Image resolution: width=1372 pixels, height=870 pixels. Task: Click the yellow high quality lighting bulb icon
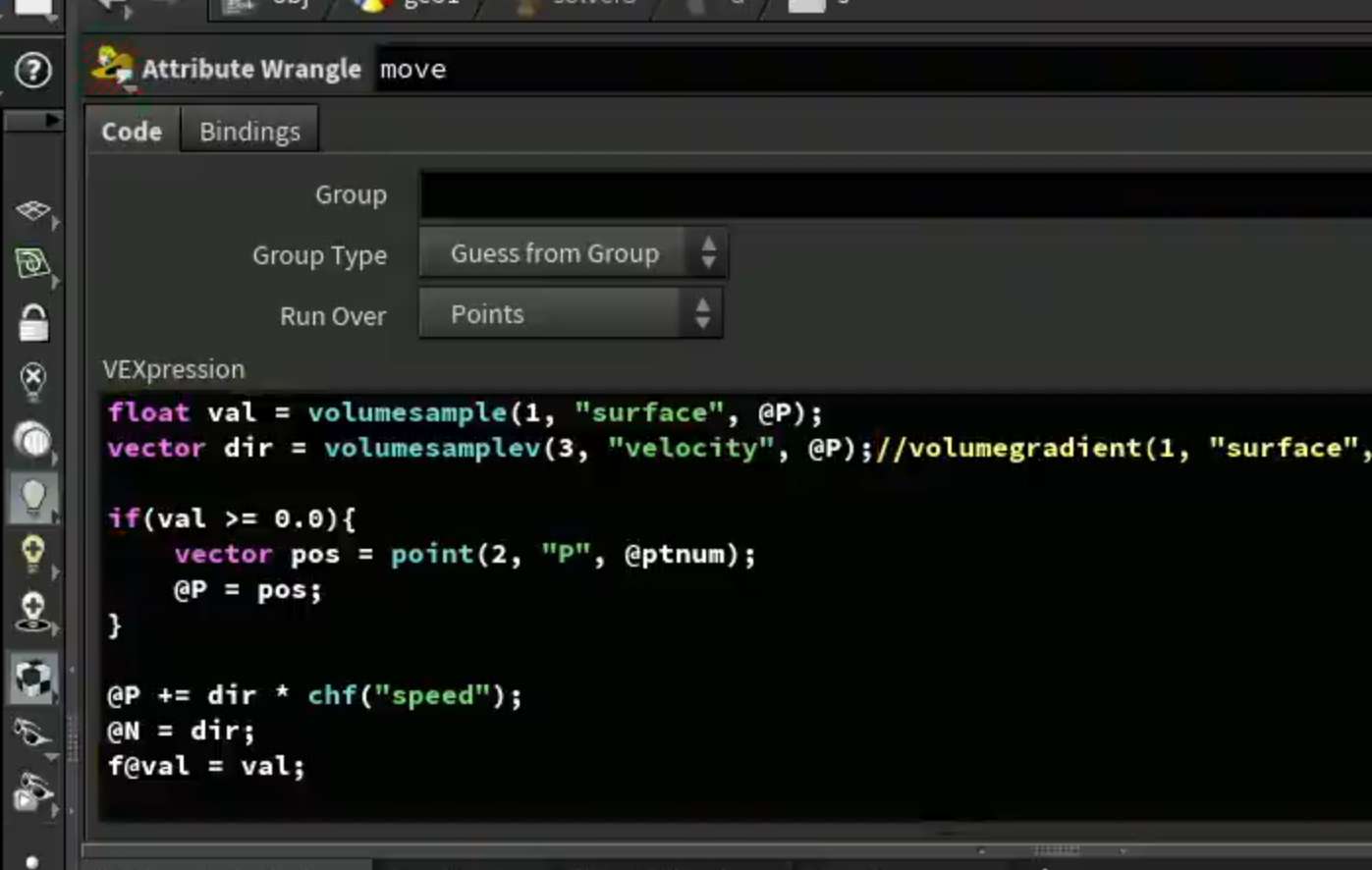(32, 554)
